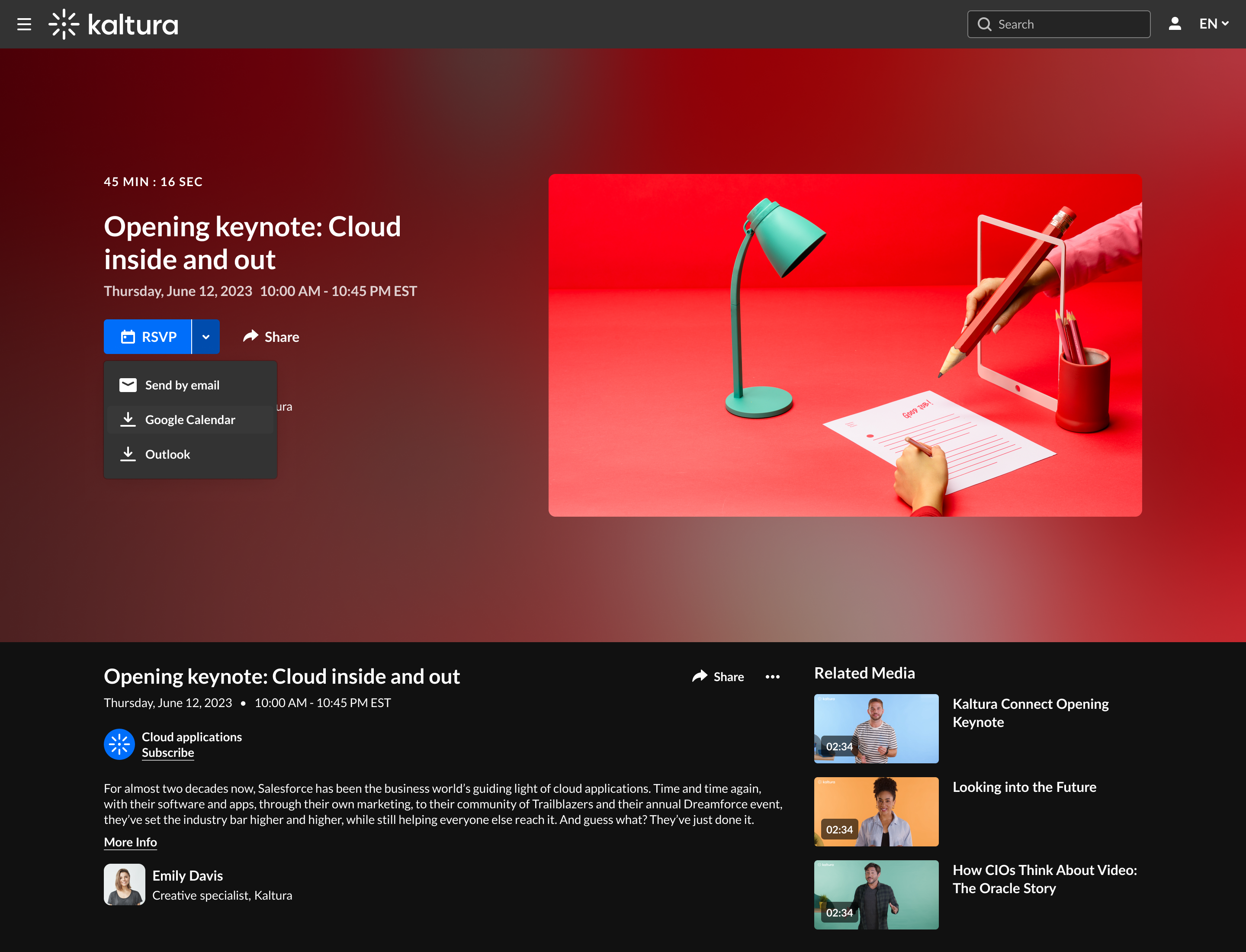This screenshot has height=952, width=1246.
Task: Choose Send by email option
Action: click(x=182, y=385)
